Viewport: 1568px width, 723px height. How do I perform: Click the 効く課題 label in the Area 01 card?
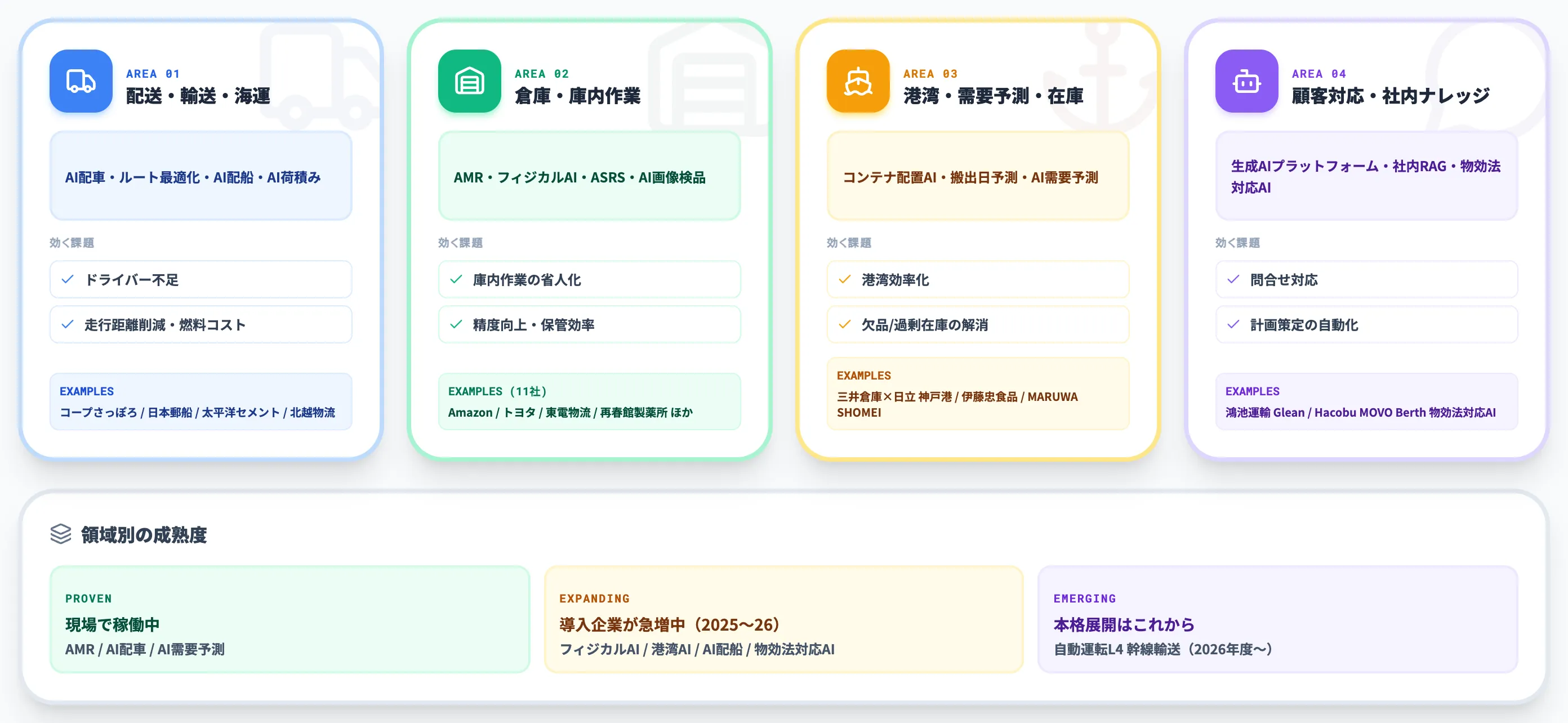[72, 243]
